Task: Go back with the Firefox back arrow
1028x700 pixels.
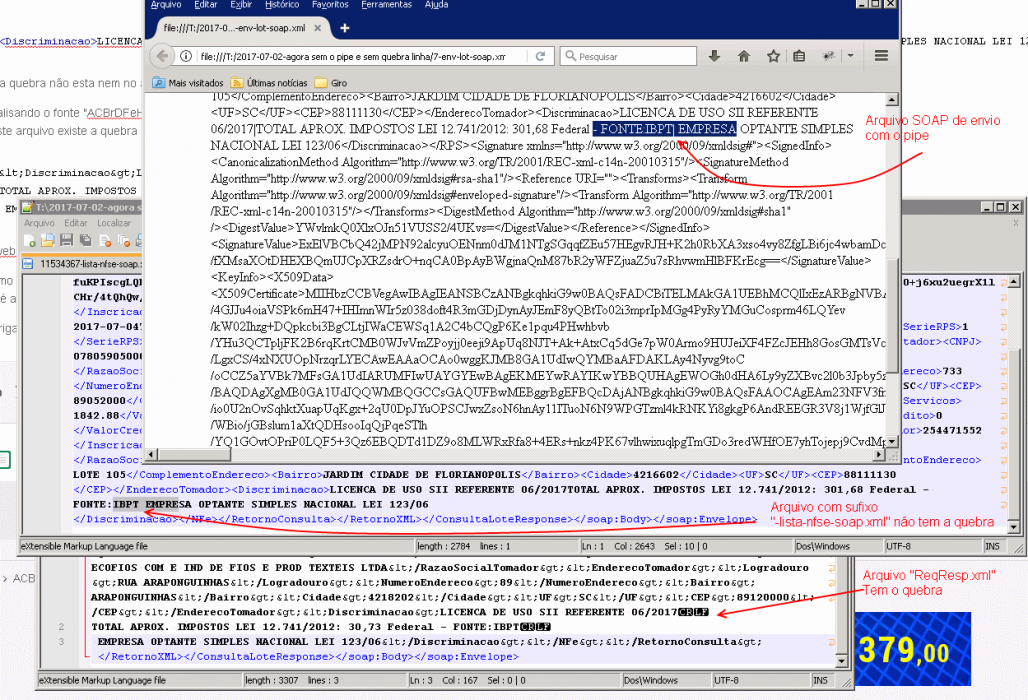Action: 162,56
